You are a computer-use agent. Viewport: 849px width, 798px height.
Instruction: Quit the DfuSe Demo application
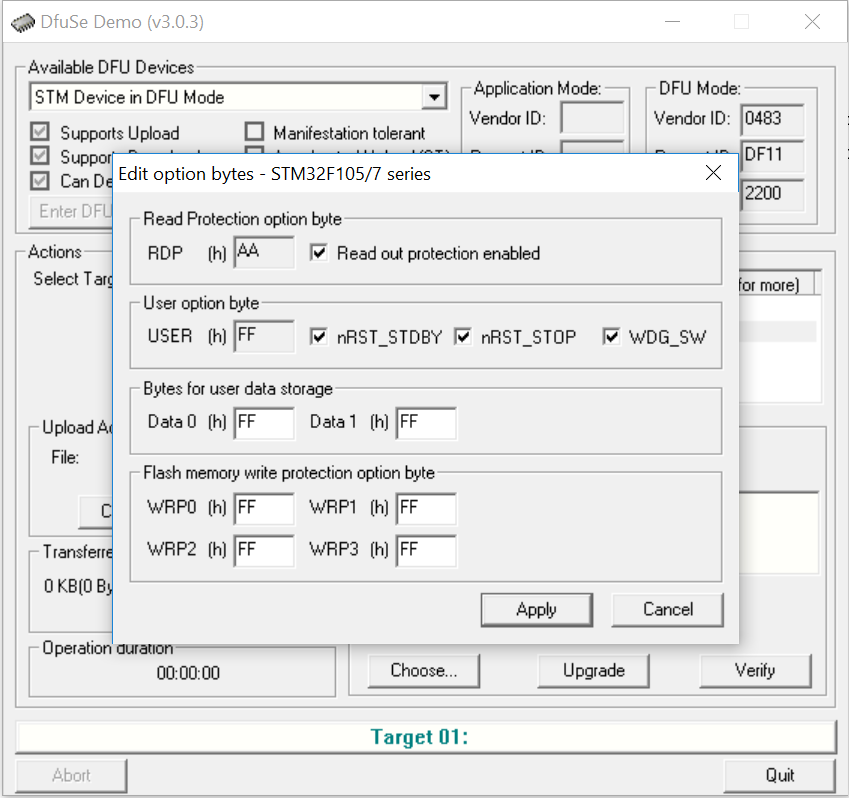pos(780,776)
